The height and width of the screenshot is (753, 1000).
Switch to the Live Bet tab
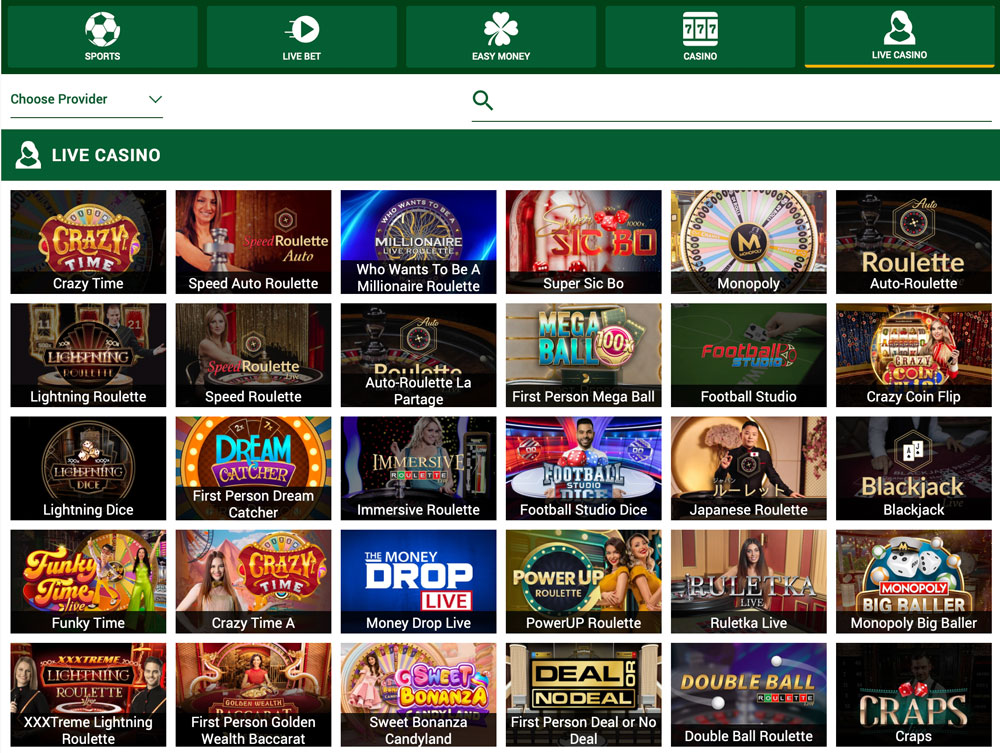[302, 37]
